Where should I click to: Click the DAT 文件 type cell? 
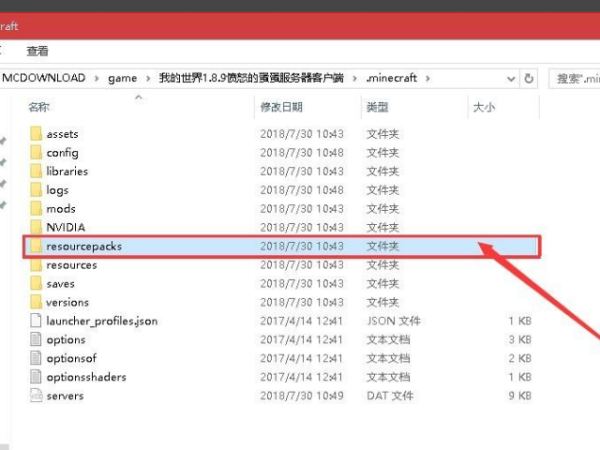390,396
